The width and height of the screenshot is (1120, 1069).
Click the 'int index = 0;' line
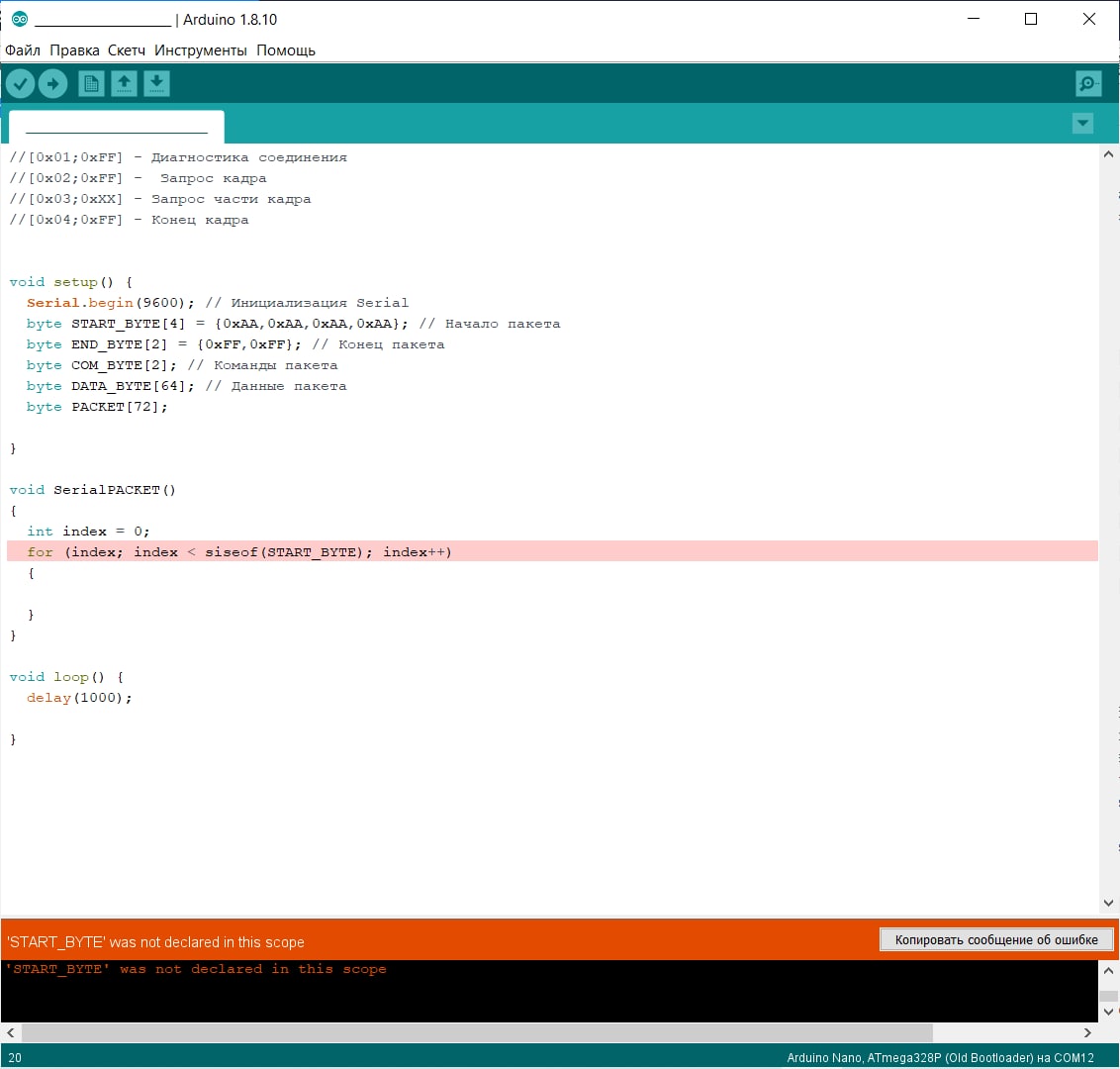tap(88, 531)
